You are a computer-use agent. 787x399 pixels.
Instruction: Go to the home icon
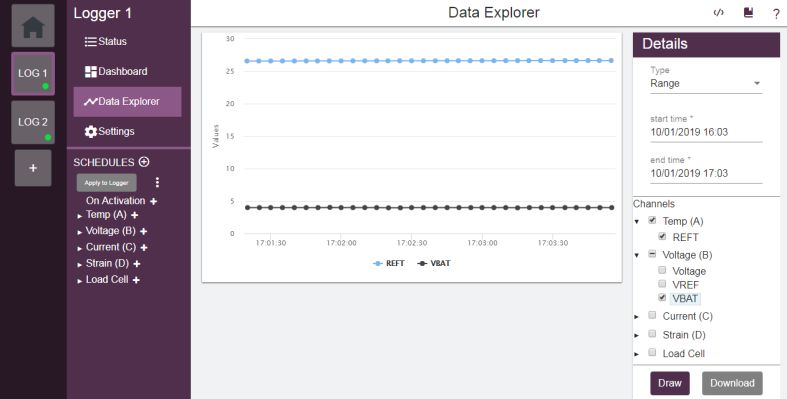[x=33, y=26]
